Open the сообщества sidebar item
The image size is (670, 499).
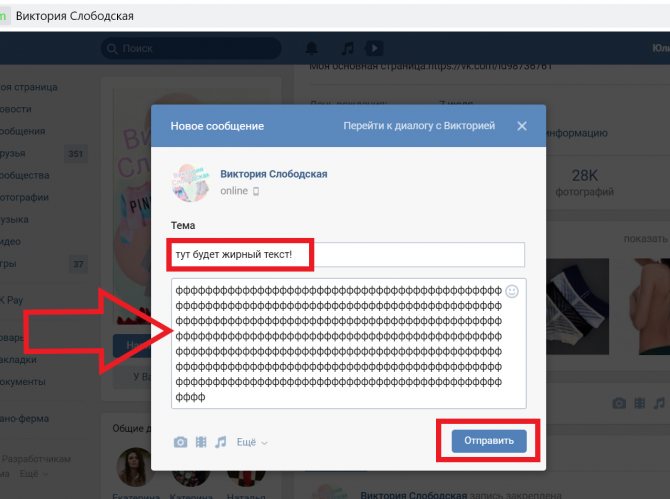25,175
